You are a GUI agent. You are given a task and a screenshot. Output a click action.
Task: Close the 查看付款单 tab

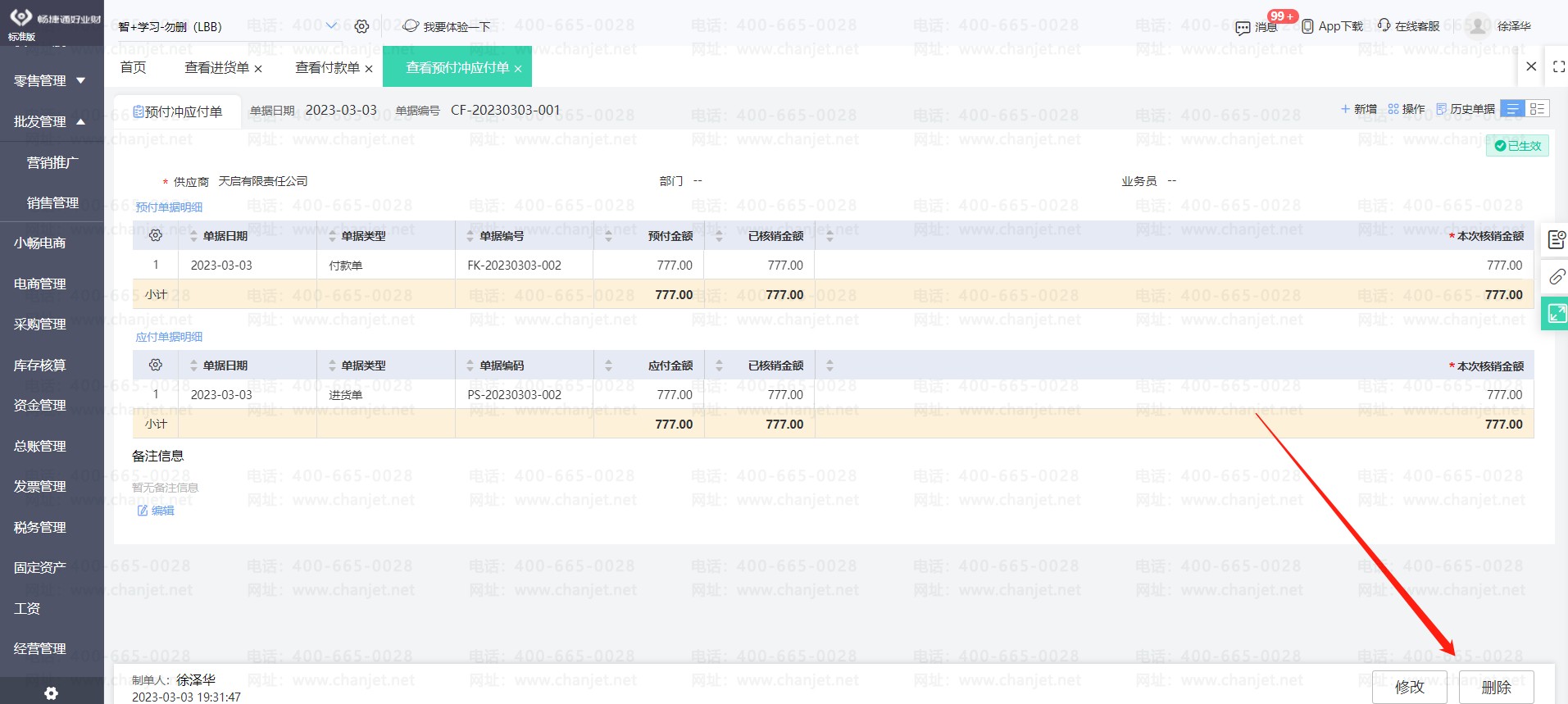tap(369, 69)
